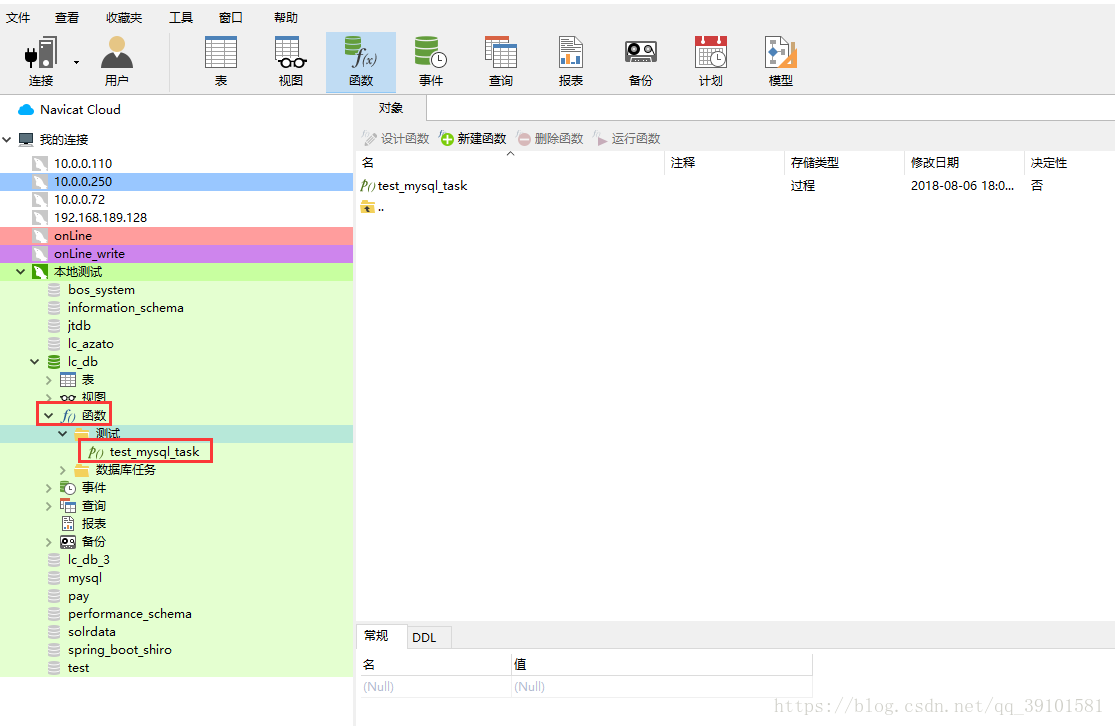Viewport: 1115px width, 726px height.
Task: Open the 文件 menu
Action: tap(18, 18)
